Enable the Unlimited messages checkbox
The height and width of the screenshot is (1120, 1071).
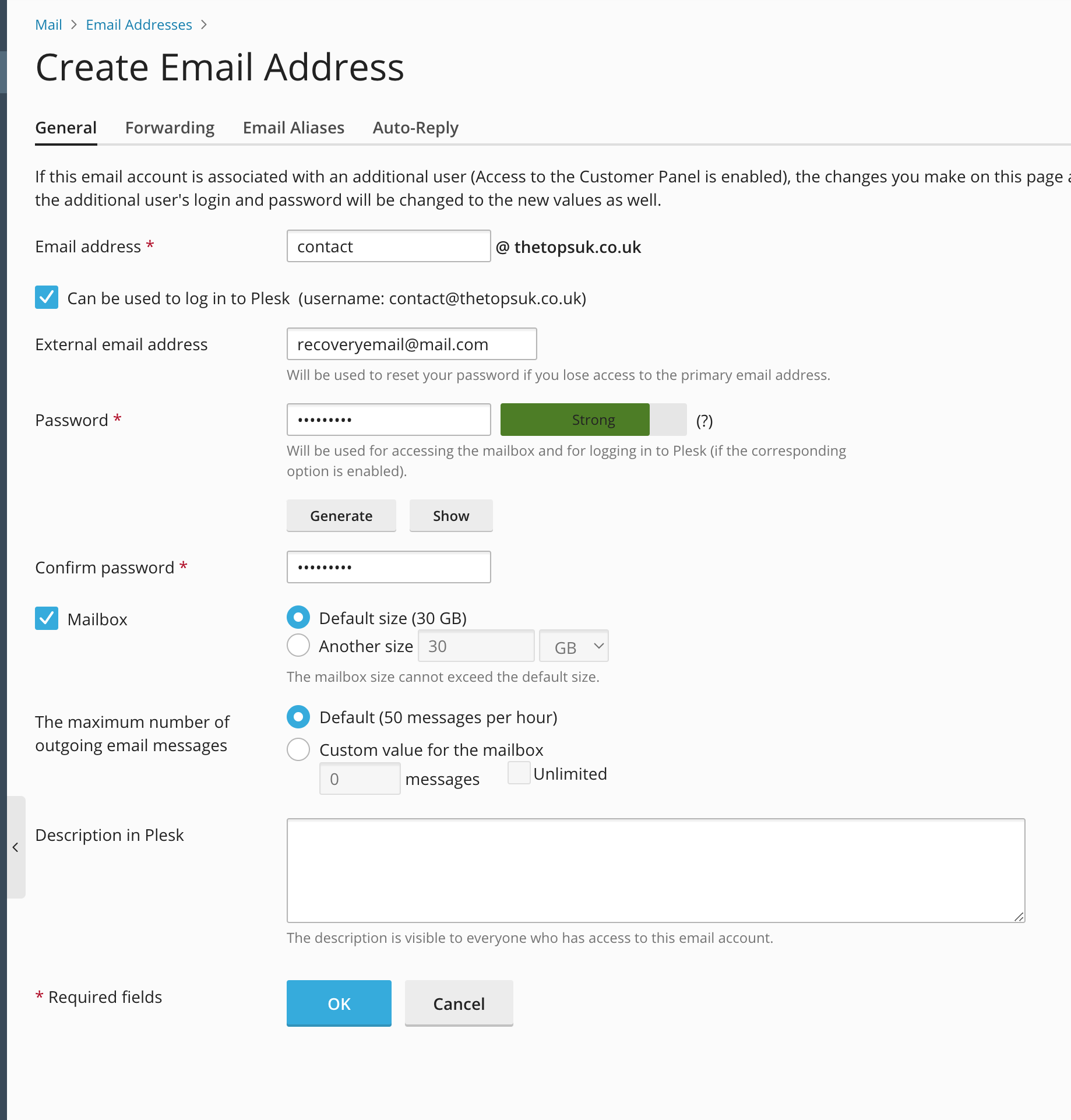point(519,773)
